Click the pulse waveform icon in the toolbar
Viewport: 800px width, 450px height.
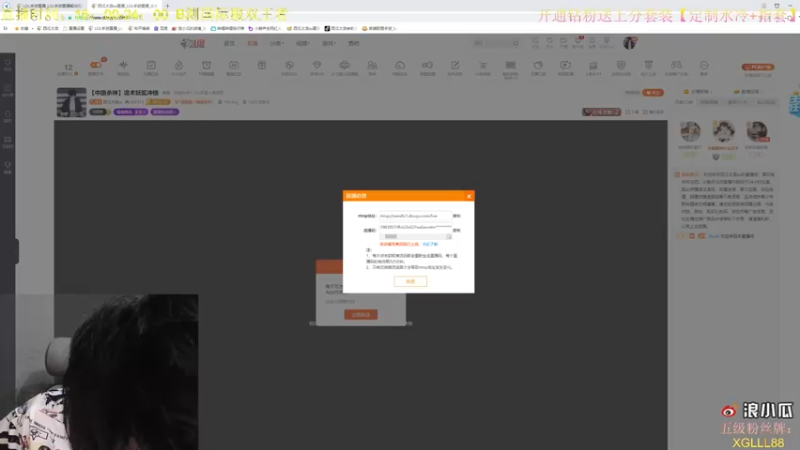tap(123, 65)
